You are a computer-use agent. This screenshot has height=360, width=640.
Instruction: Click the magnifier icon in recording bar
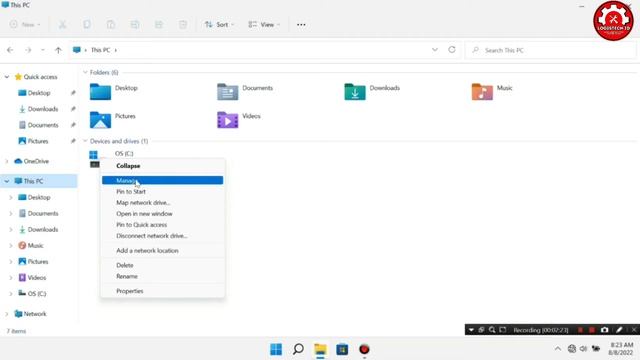492,330
